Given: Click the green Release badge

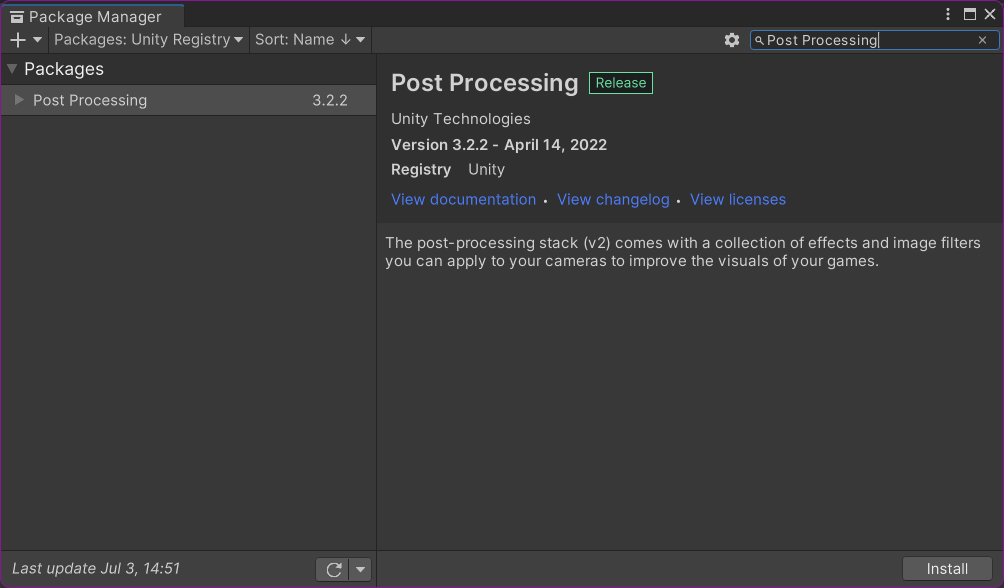Looking at the screenshot, I should 620,83.
